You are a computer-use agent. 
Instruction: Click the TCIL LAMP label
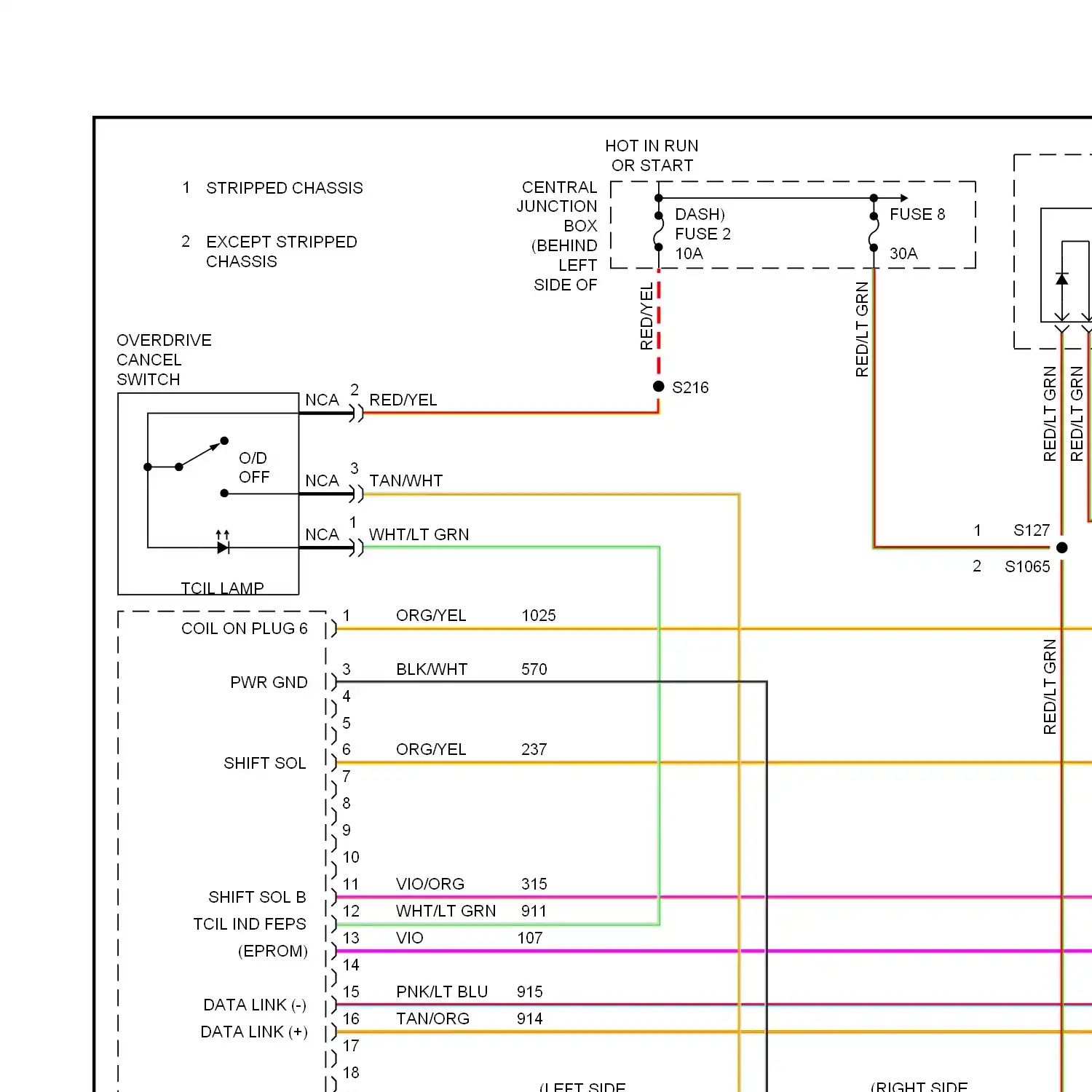(222, 587)
